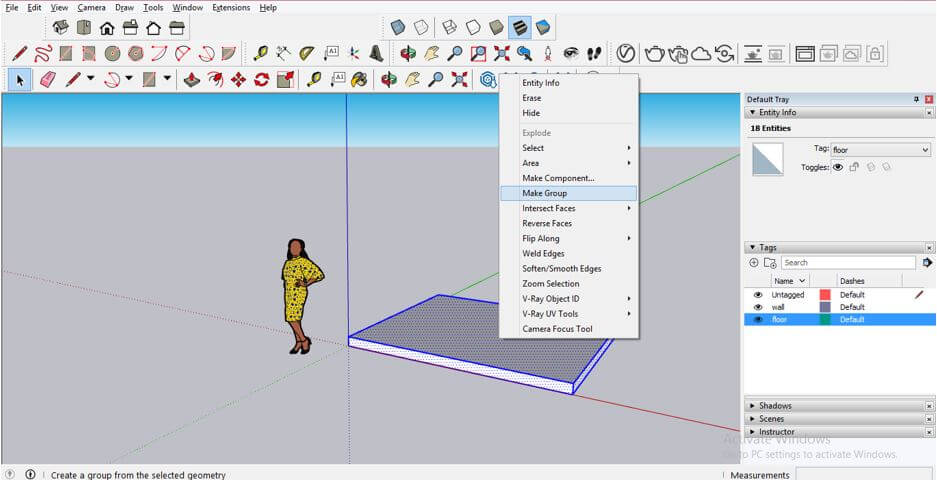Select the Move tool with red arrows

(238, 79)
